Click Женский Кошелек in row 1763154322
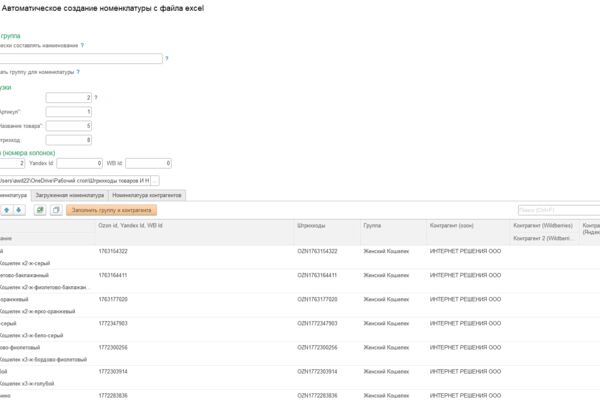Viewport: 600px width, 400px height. pos(386,251)
